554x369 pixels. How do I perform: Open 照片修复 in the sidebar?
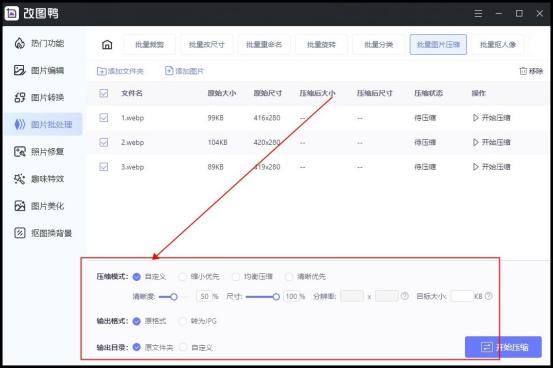(39, 152)
